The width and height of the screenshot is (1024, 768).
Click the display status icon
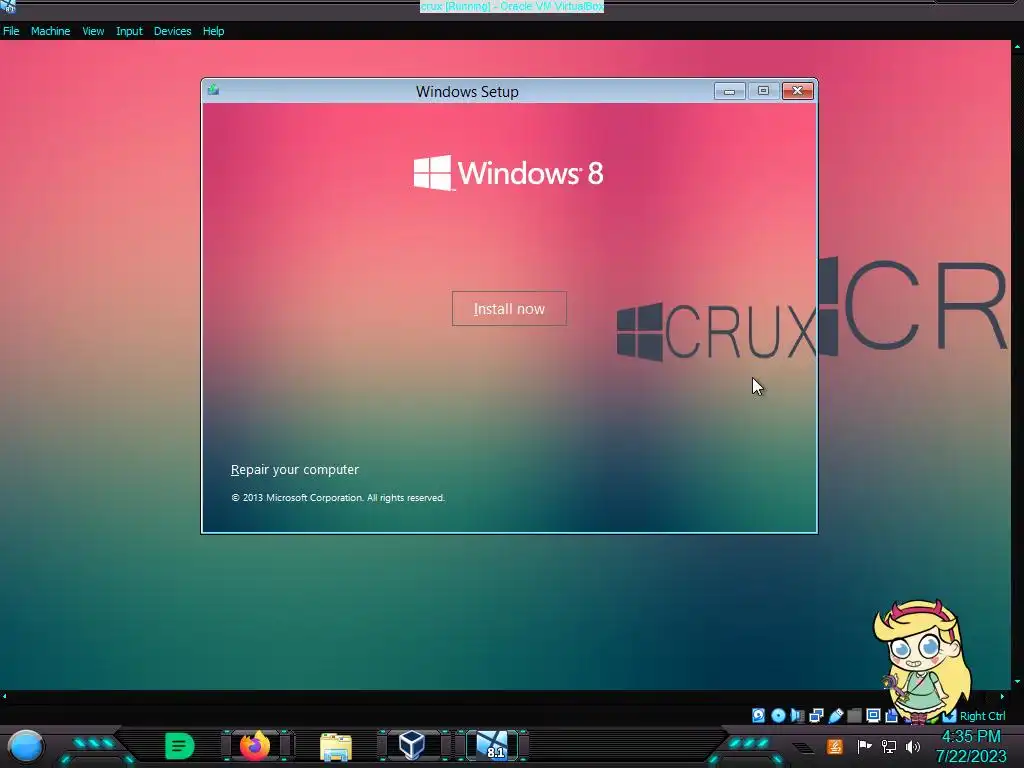873,716
